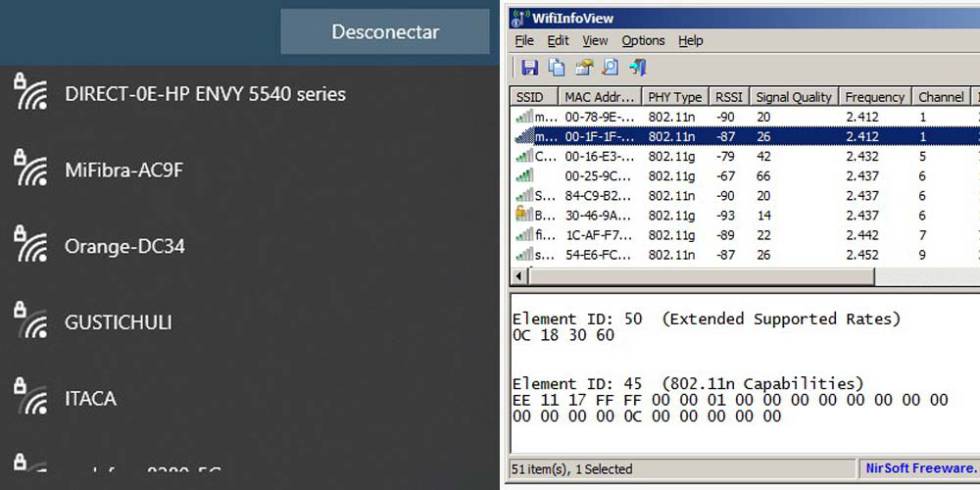Sort by the Channel column header
Viewport: 980px width, 490px height.
(941, 97)
